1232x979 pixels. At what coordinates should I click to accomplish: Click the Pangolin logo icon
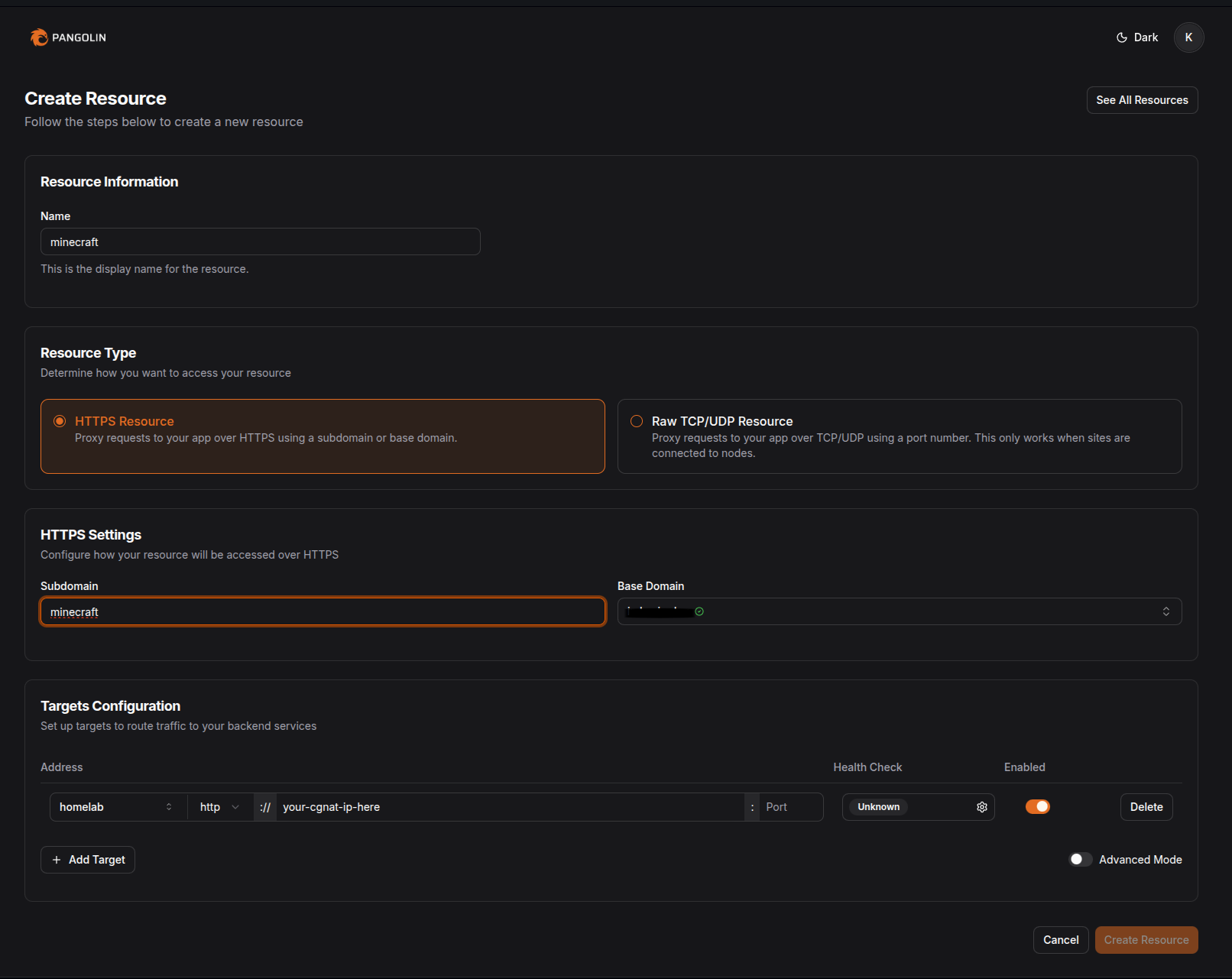coord(39,37)
